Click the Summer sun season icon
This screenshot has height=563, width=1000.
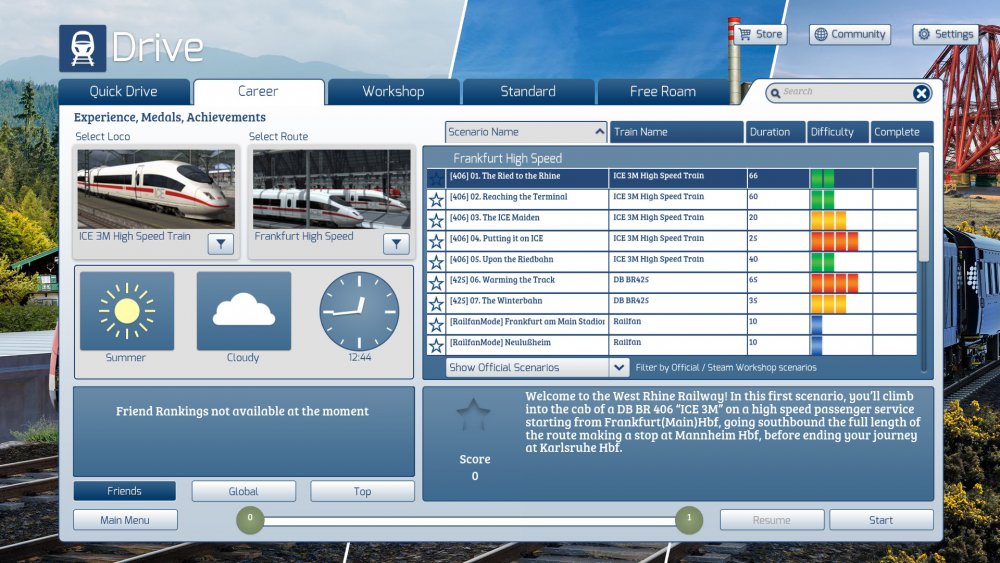[126, 311]
